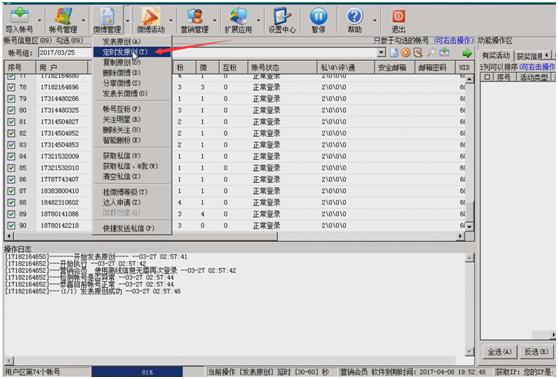Click the log line ending 发表原创成功
Viewport: 558px width, 379px height.
pos(93,291)
